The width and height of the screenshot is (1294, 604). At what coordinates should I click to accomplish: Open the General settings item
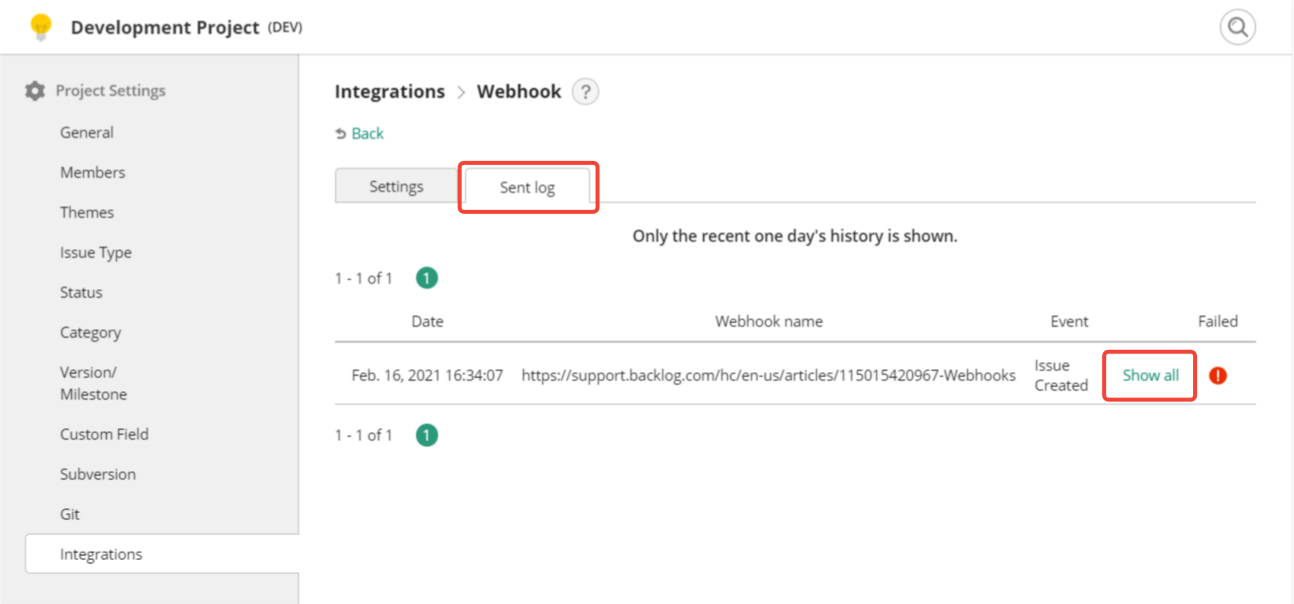(87, 132)
